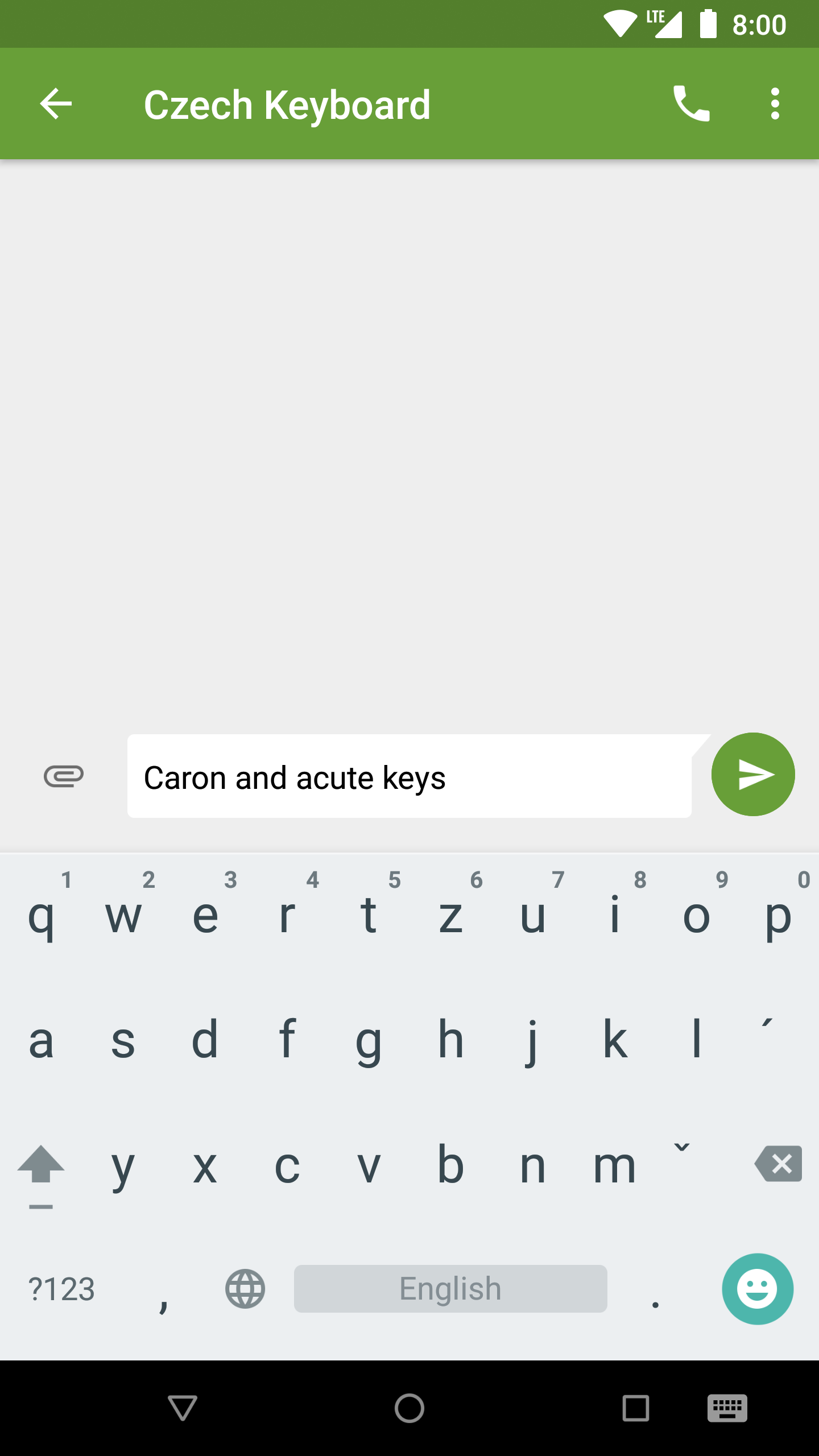Open the emoji smiley key

coord(758,1289)
